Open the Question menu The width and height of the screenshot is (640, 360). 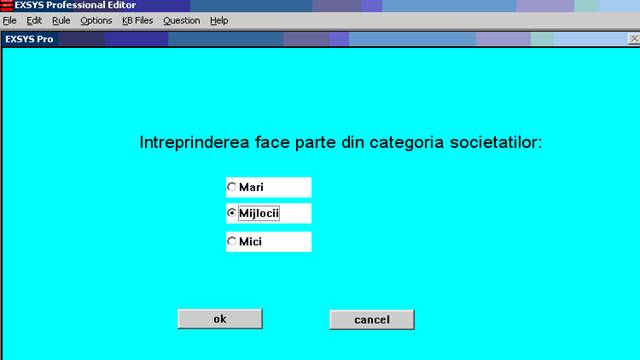[x=182, y=20]
